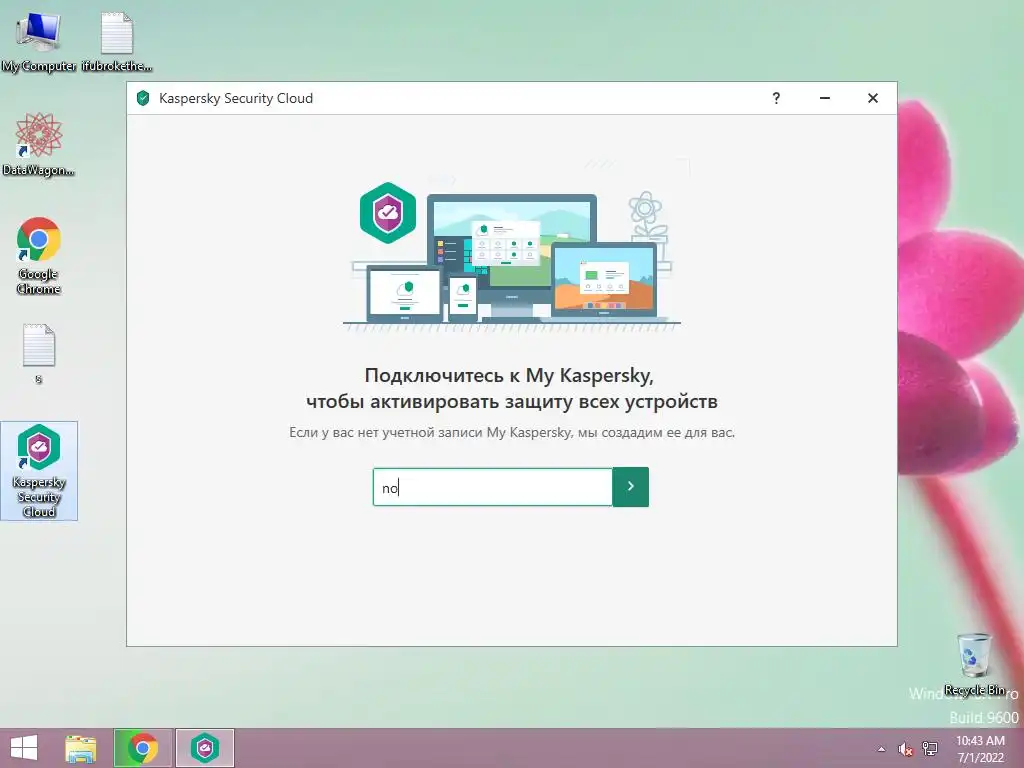Click Kaspersky shield icon in title bar

coord(143,99)
